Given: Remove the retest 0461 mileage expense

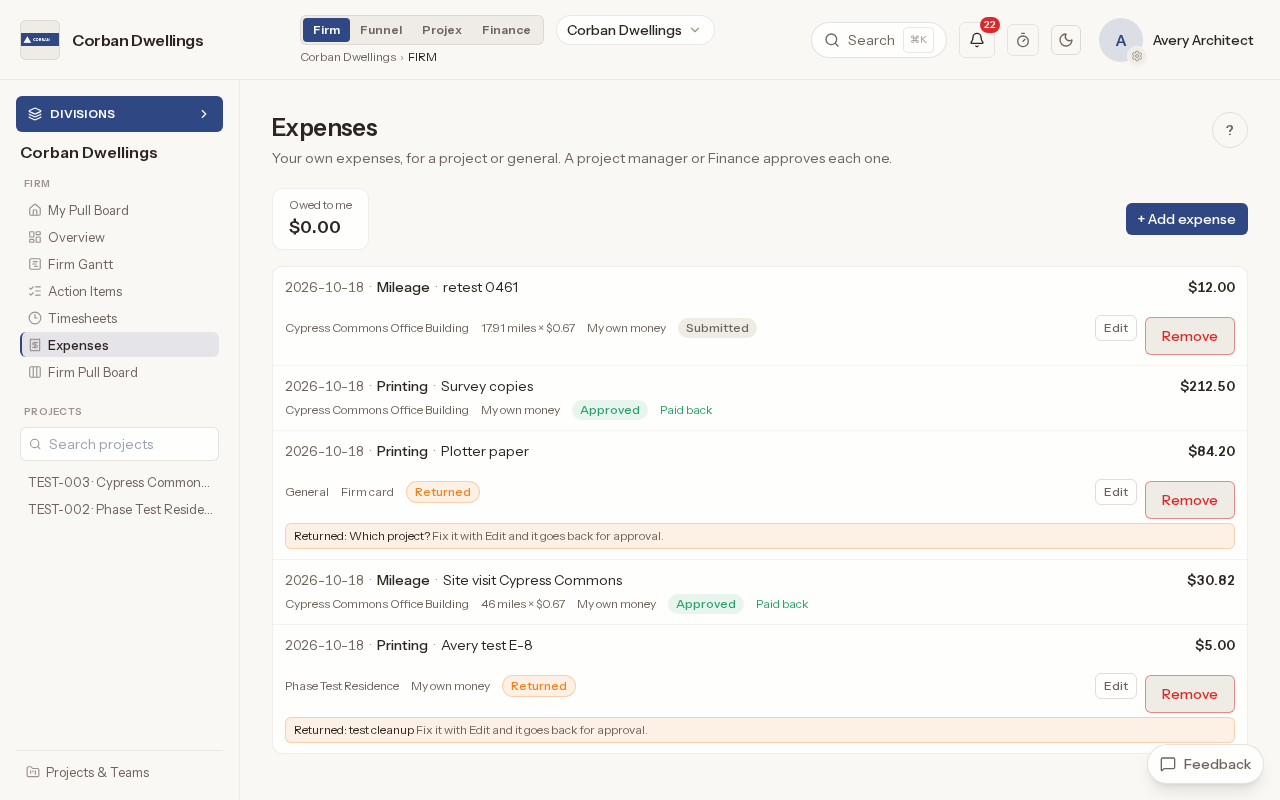Looking at the screenshot, I should [1190, 336].
